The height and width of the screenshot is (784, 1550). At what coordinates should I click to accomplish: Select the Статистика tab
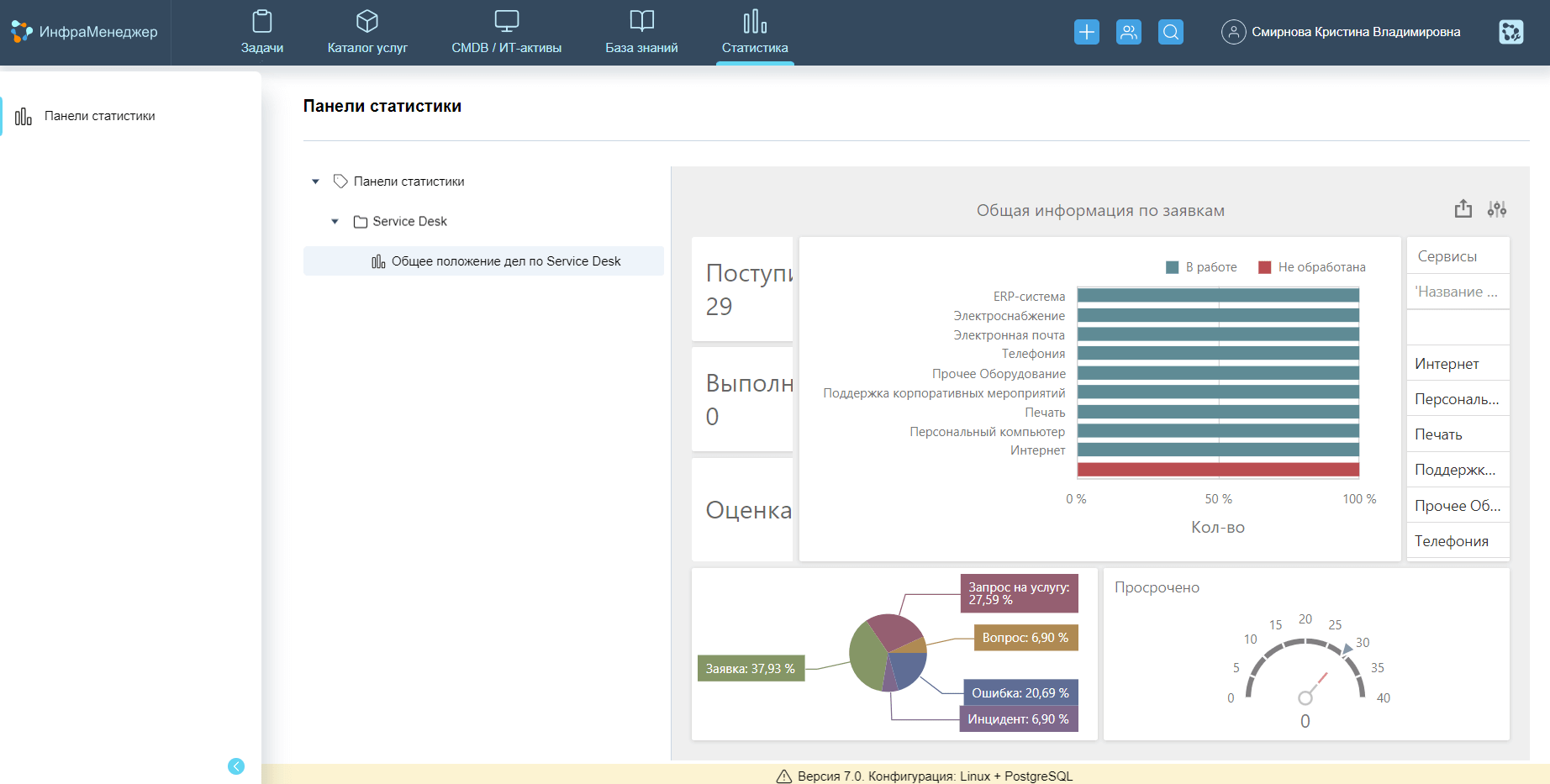pyautogui.click(x=755, y=32)
